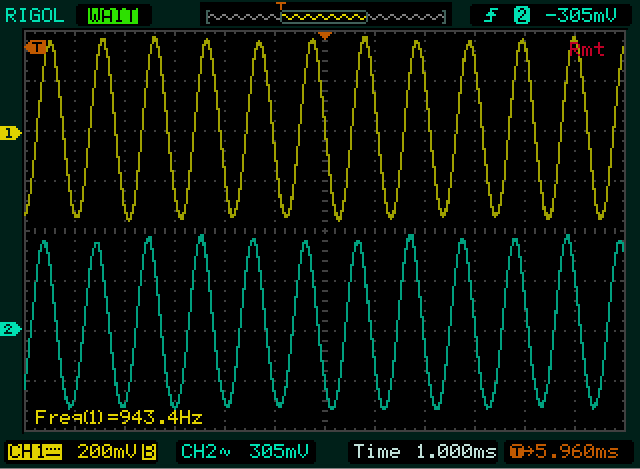The height and width of the screenshot is (469, 640).
Task: Click the CH1 bandwidth limit B icon
Action: (149, 452)
